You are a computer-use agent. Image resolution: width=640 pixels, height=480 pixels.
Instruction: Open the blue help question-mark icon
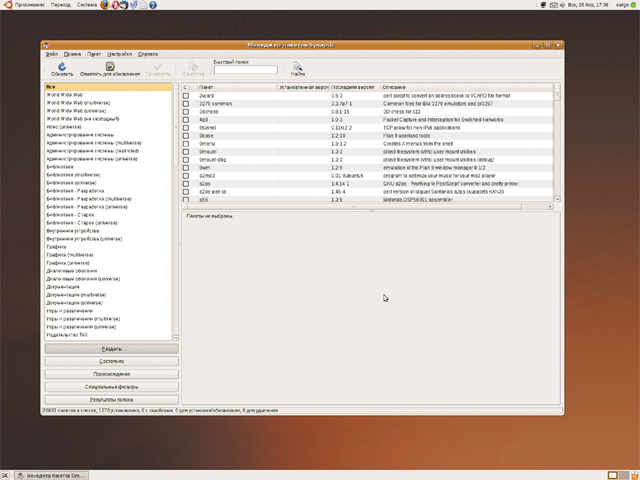[x=153, y=5]
